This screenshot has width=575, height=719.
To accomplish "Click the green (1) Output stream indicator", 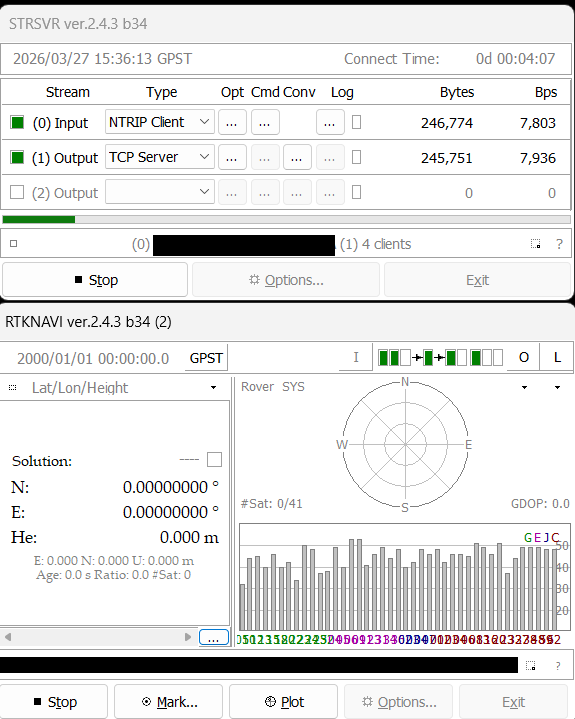I will point(17,157).
